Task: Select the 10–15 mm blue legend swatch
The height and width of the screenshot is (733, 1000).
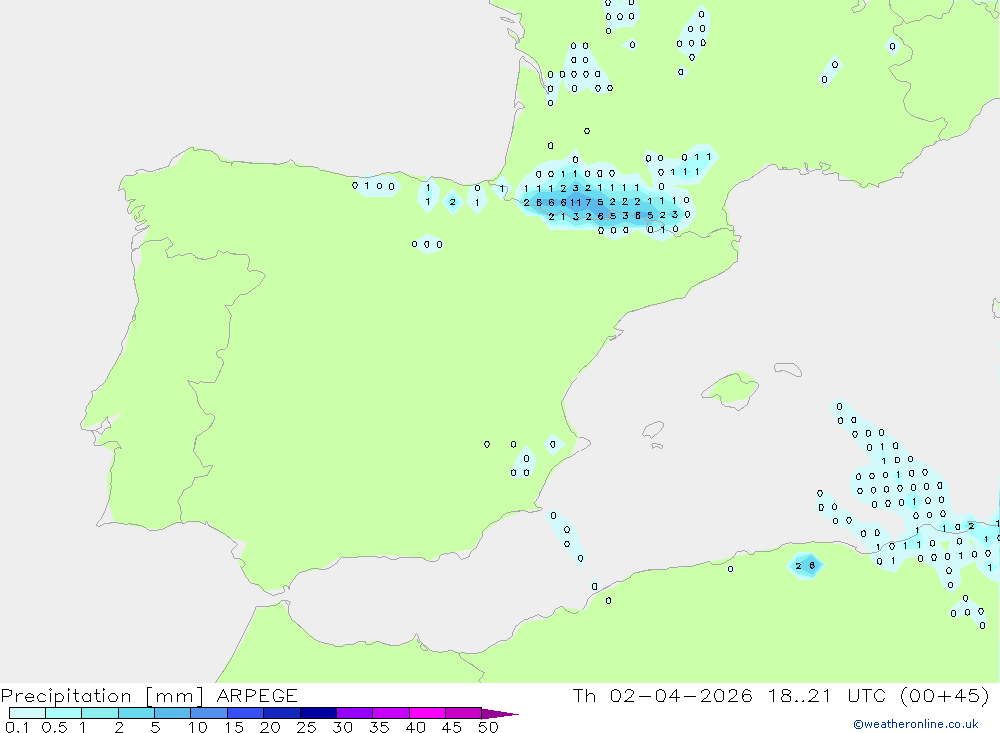Action: pyautogui.click(x=209, y=713)
